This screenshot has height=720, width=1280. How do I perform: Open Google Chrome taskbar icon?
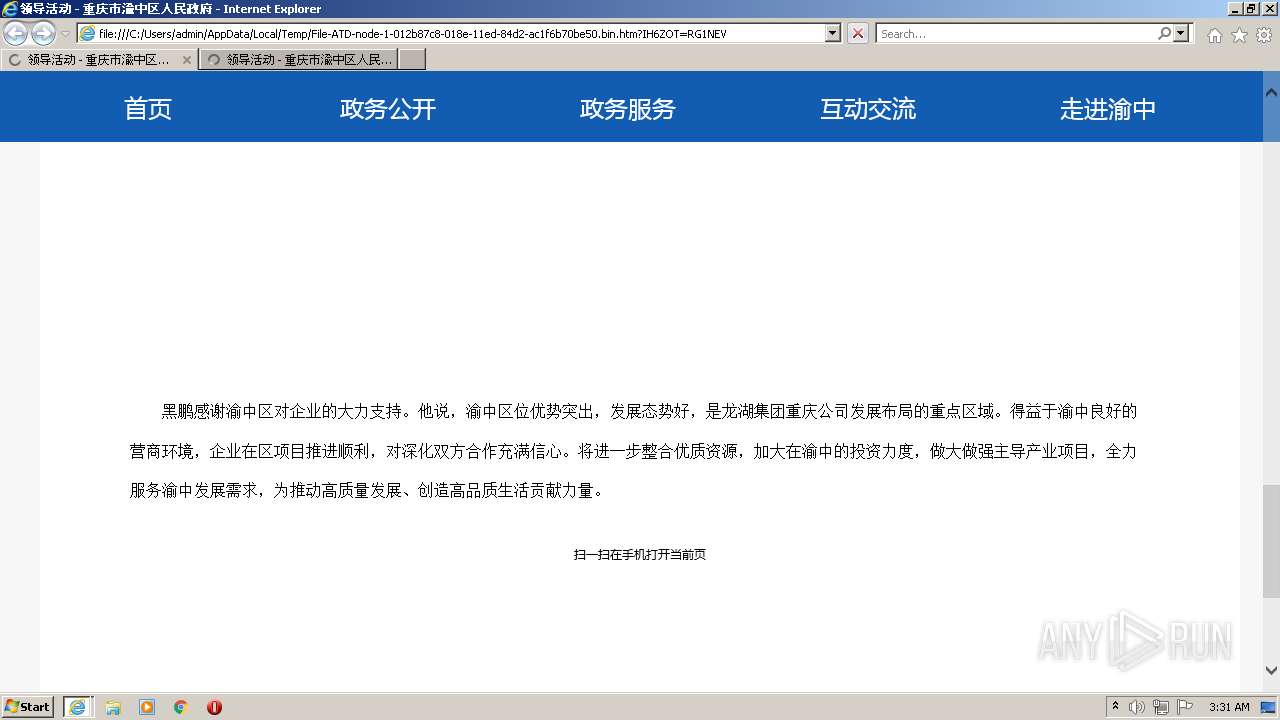click(x=181, y=707)
